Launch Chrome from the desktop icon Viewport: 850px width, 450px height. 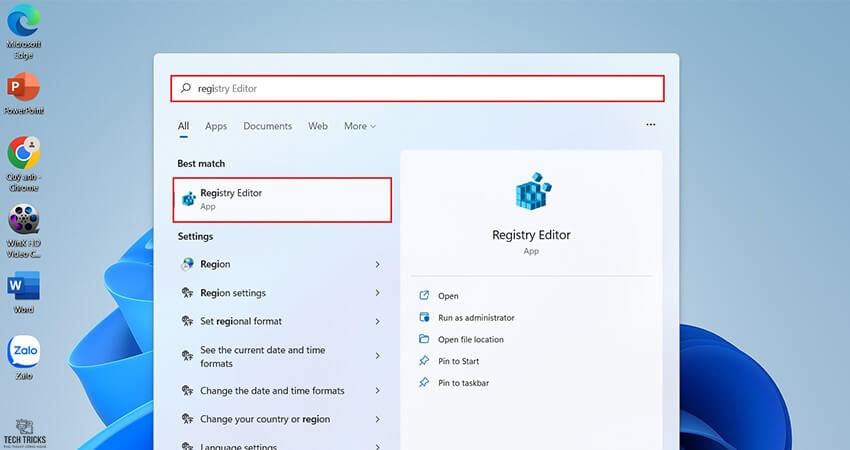click(x=23, y=164)
